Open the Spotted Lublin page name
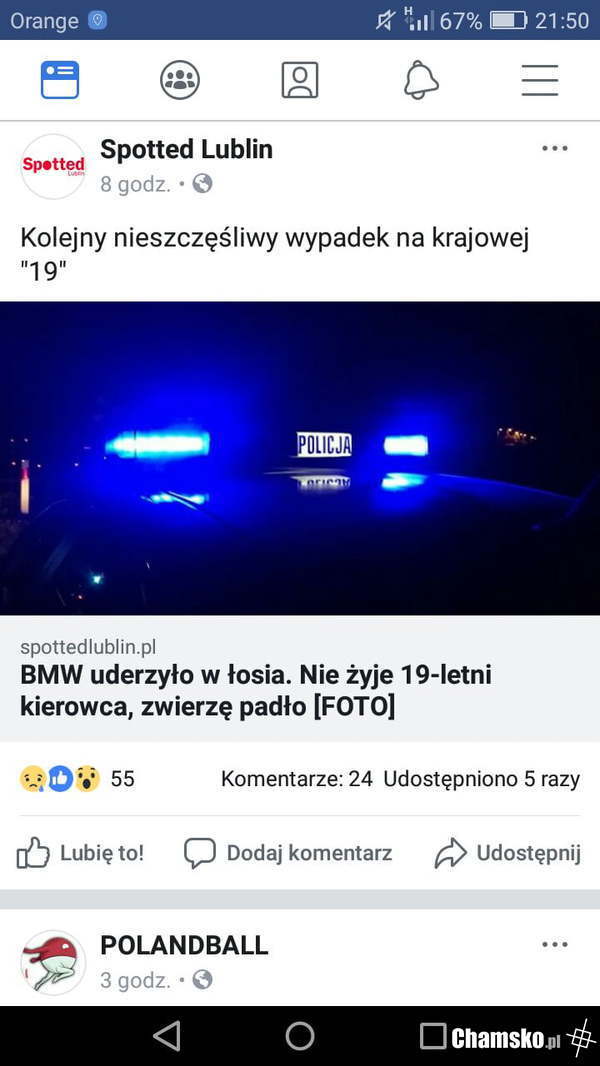This screenshot has width=600, height=1066. click(x=186, y=150)
